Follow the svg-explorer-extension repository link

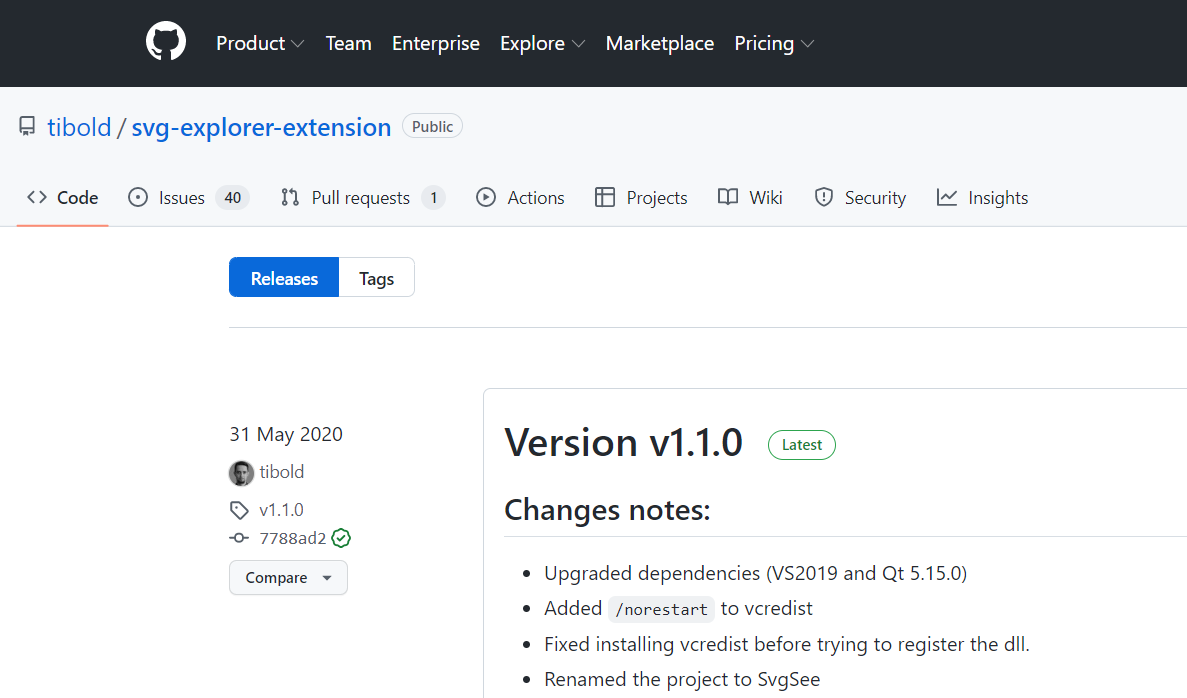261,127
